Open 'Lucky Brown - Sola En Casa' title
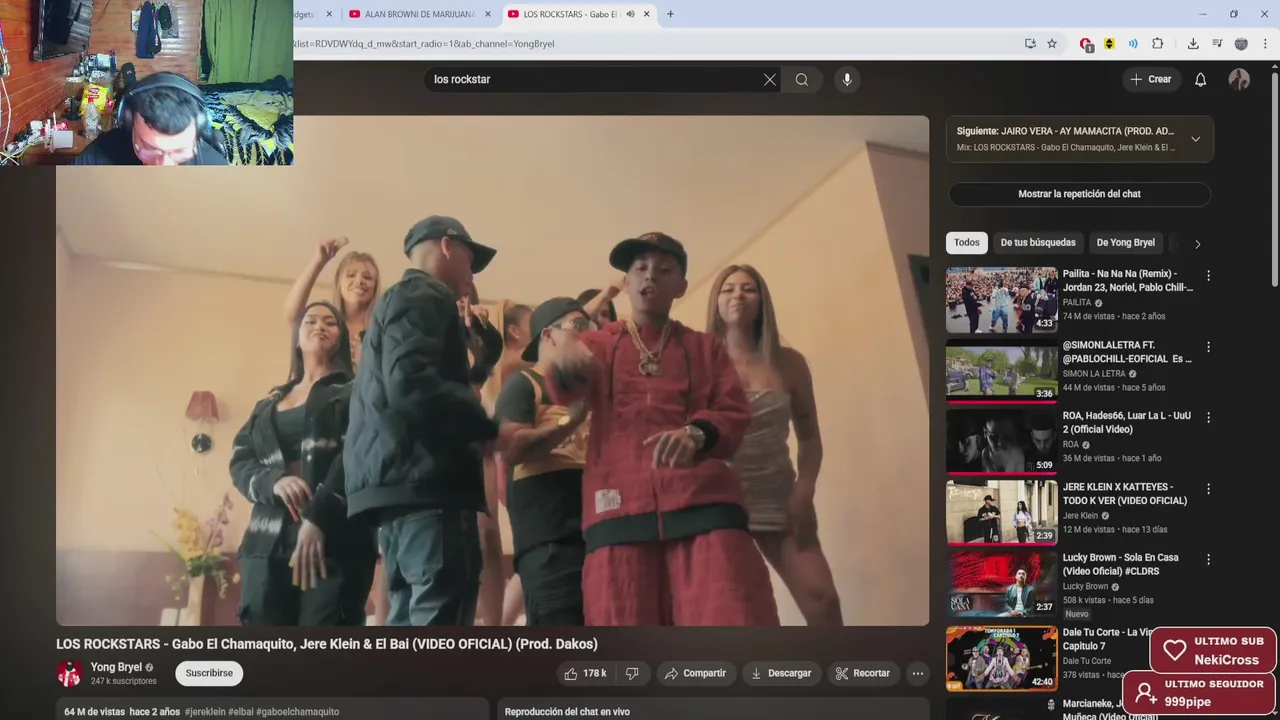 [x=1120, y=565]
